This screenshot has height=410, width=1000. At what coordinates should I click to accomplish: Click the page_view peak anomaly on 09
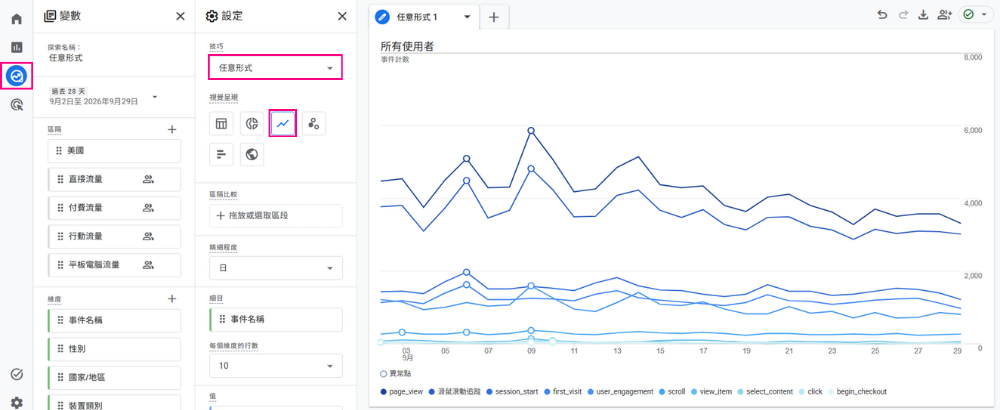point(531,131)
